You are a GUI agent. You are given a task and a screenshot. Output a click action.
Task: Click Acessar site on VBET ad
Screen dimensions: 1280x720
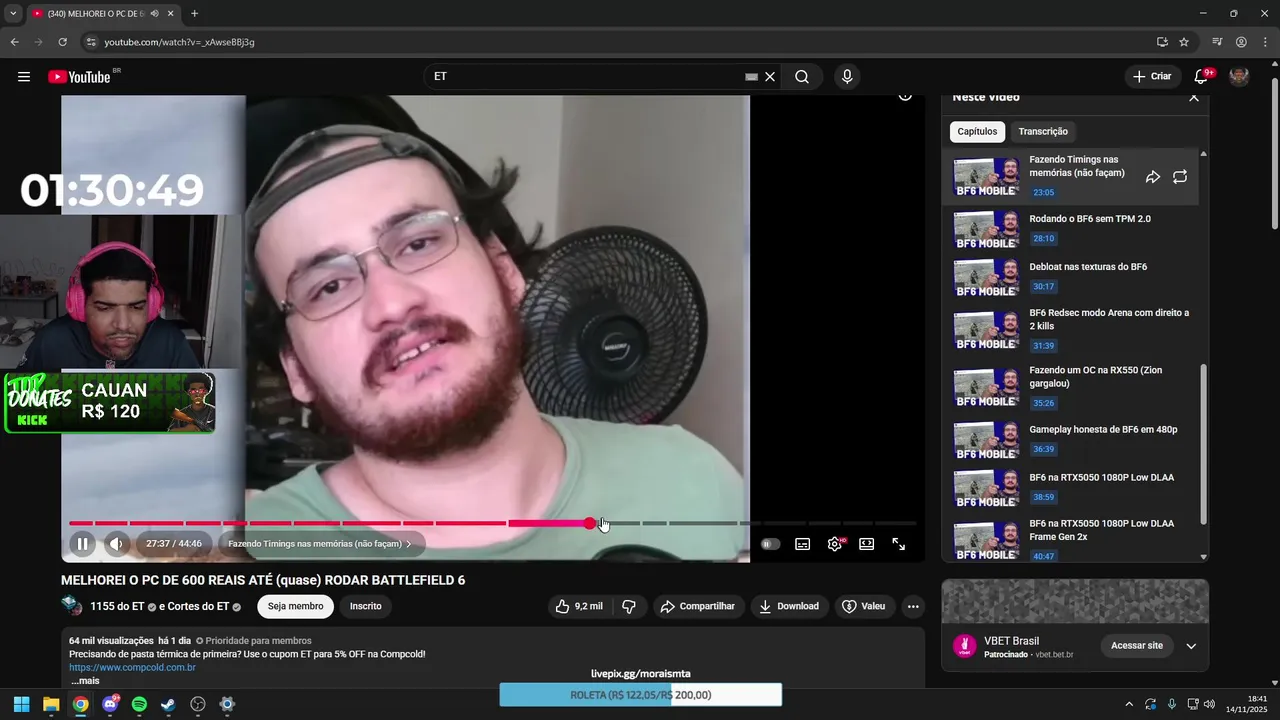1136,646
